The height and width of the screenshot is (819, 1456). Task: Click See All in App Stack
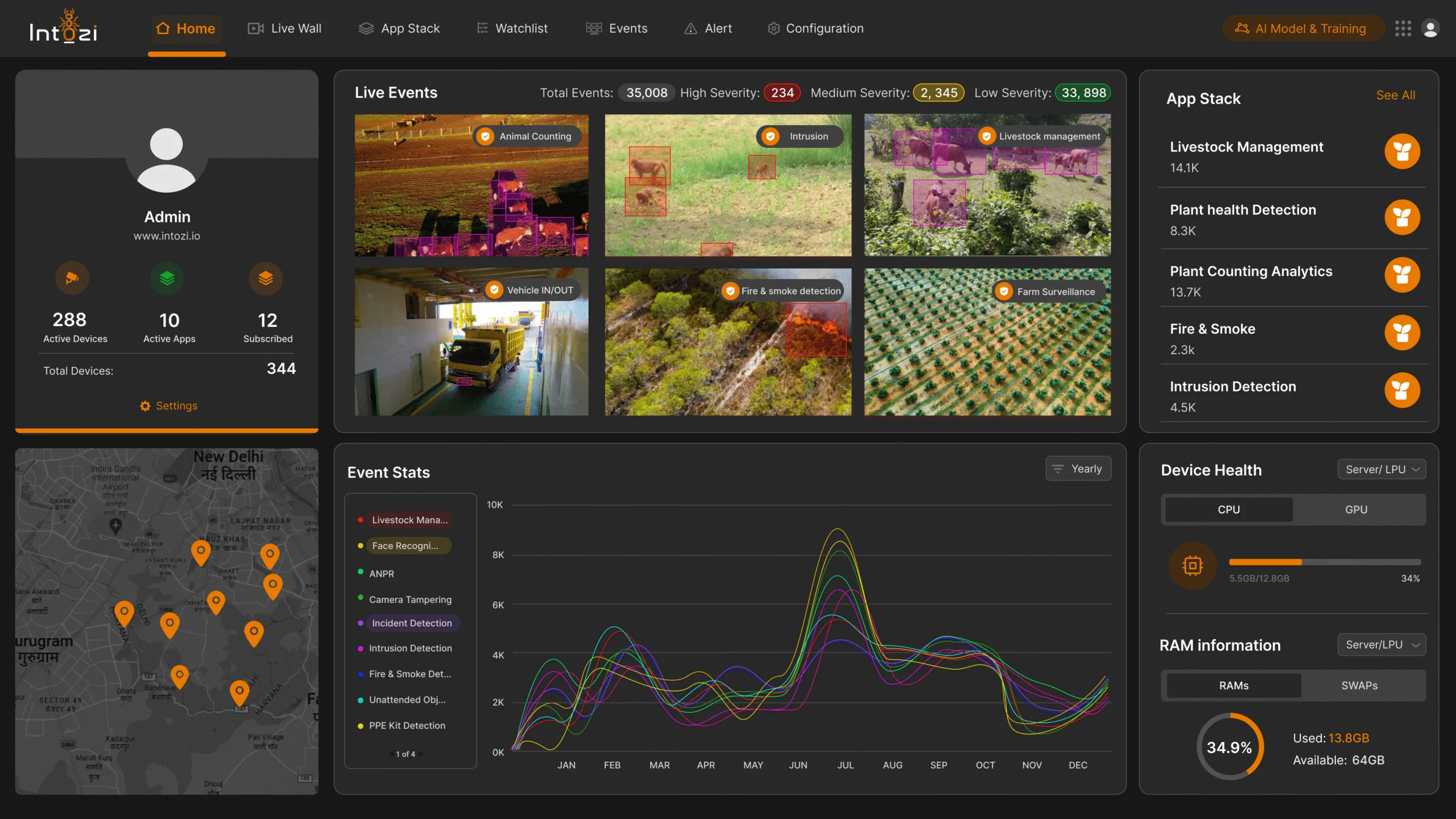coord(1396,95)
